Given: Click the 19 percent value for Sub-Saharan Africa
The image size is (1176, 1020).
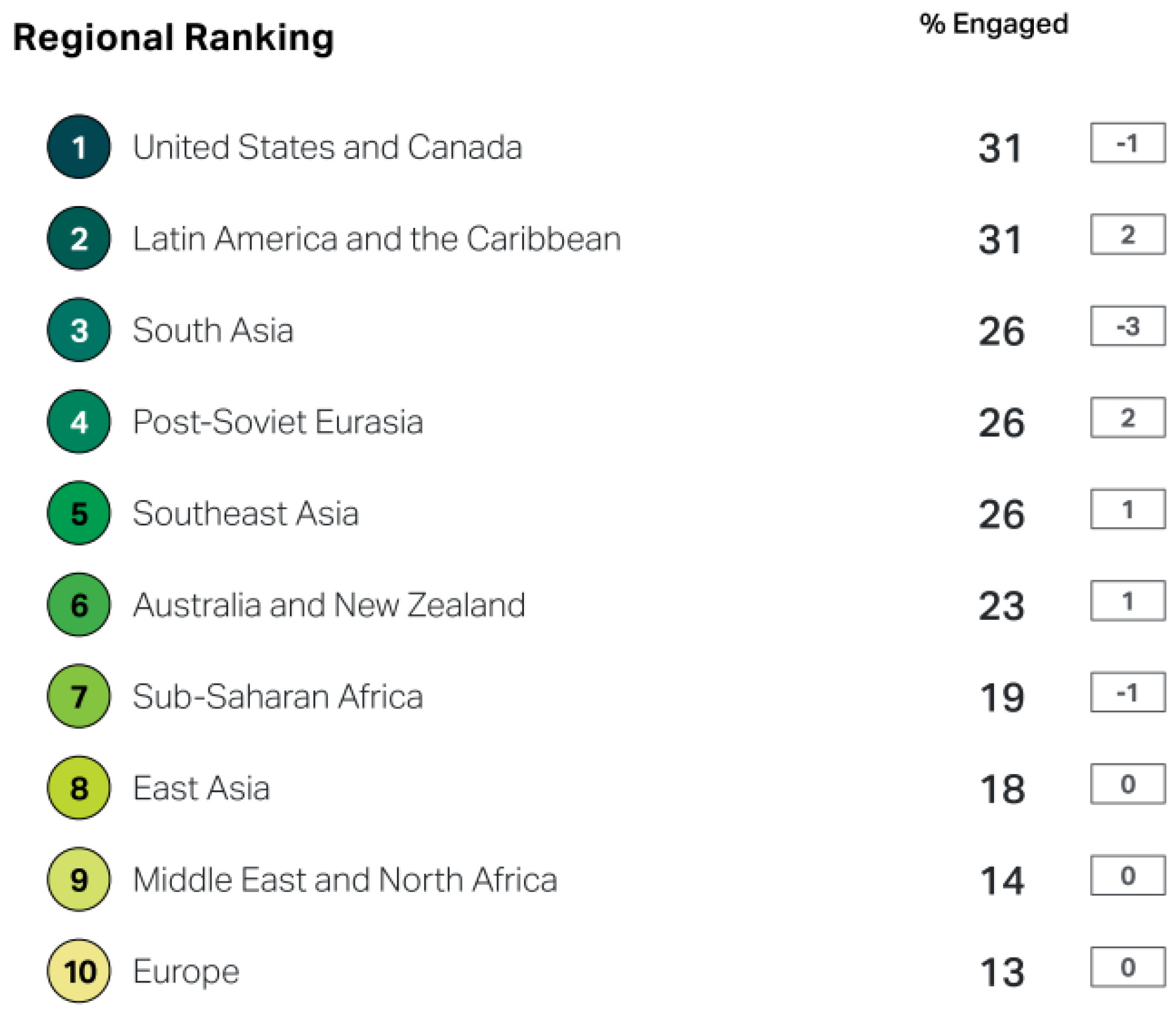Looking at the screenshot, I should pos(1002,697).
